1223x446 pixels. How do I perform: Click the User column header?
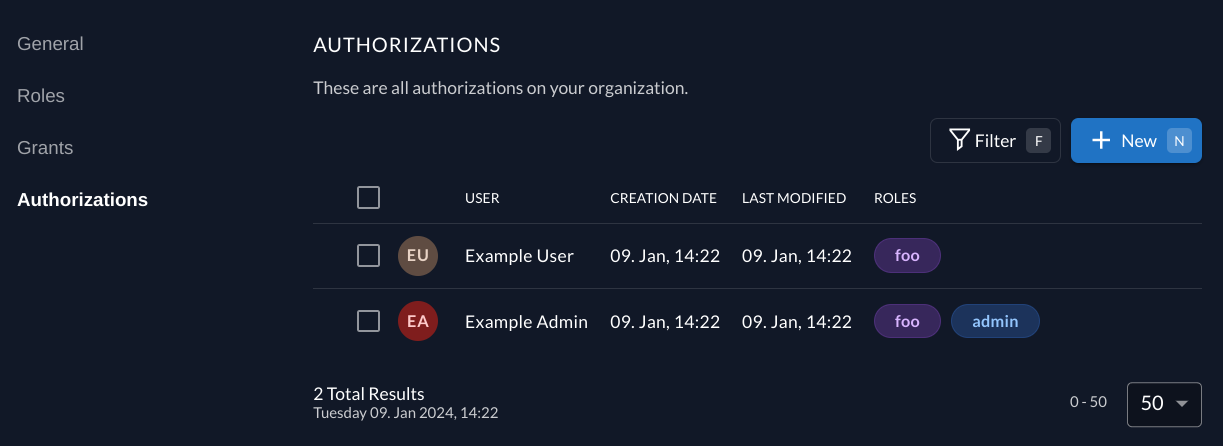click(x=482, y=198)
